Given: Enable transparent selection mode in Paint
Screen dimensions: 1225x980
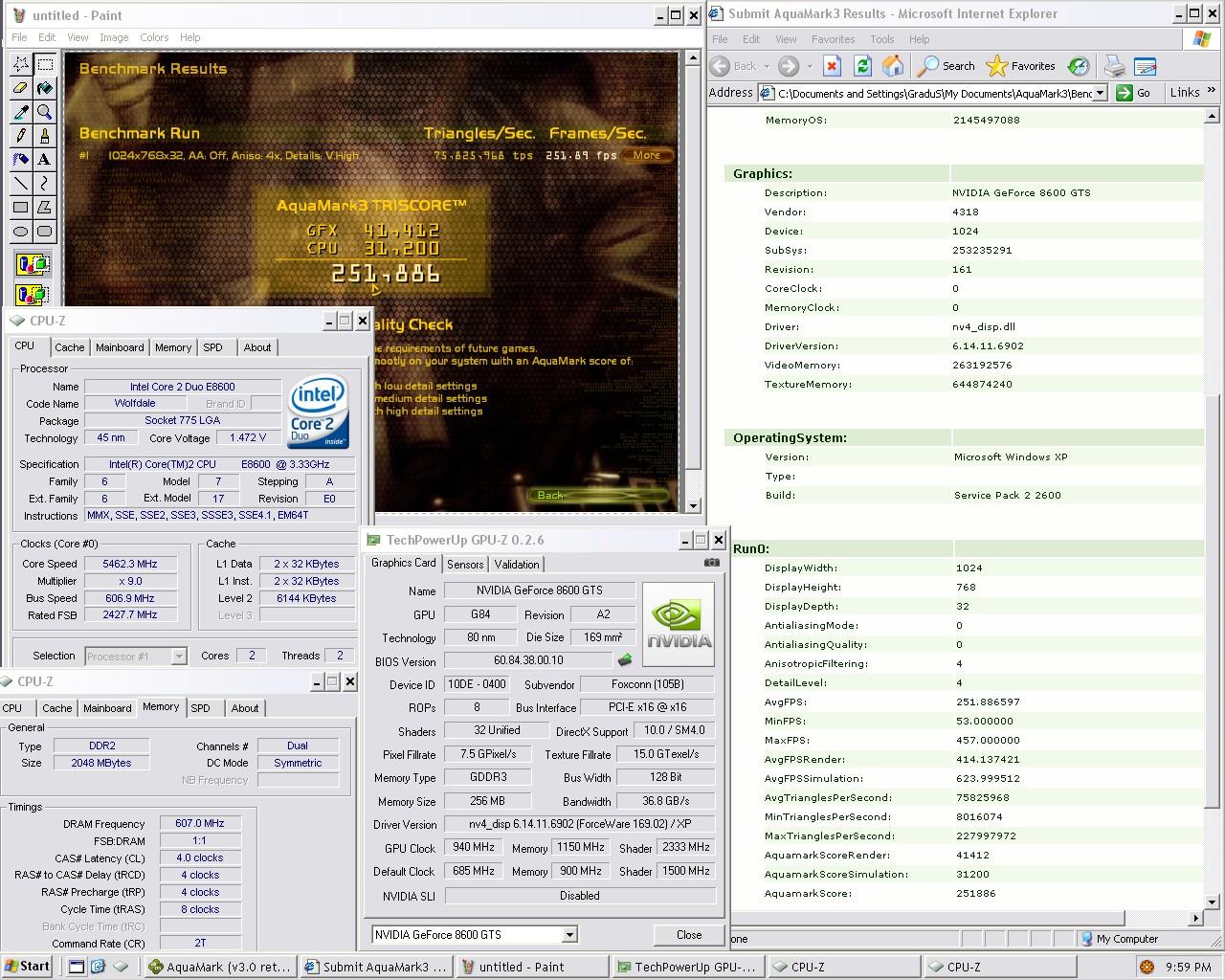Looking at the screenshot, I should (33, 294).
